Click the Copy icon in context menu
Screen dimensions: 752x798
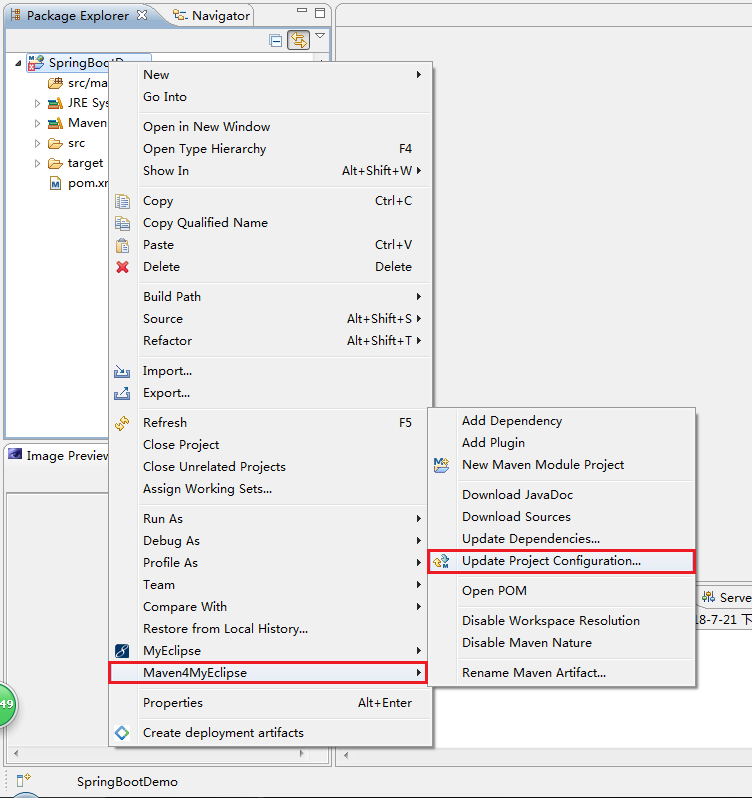click(122, 201)
